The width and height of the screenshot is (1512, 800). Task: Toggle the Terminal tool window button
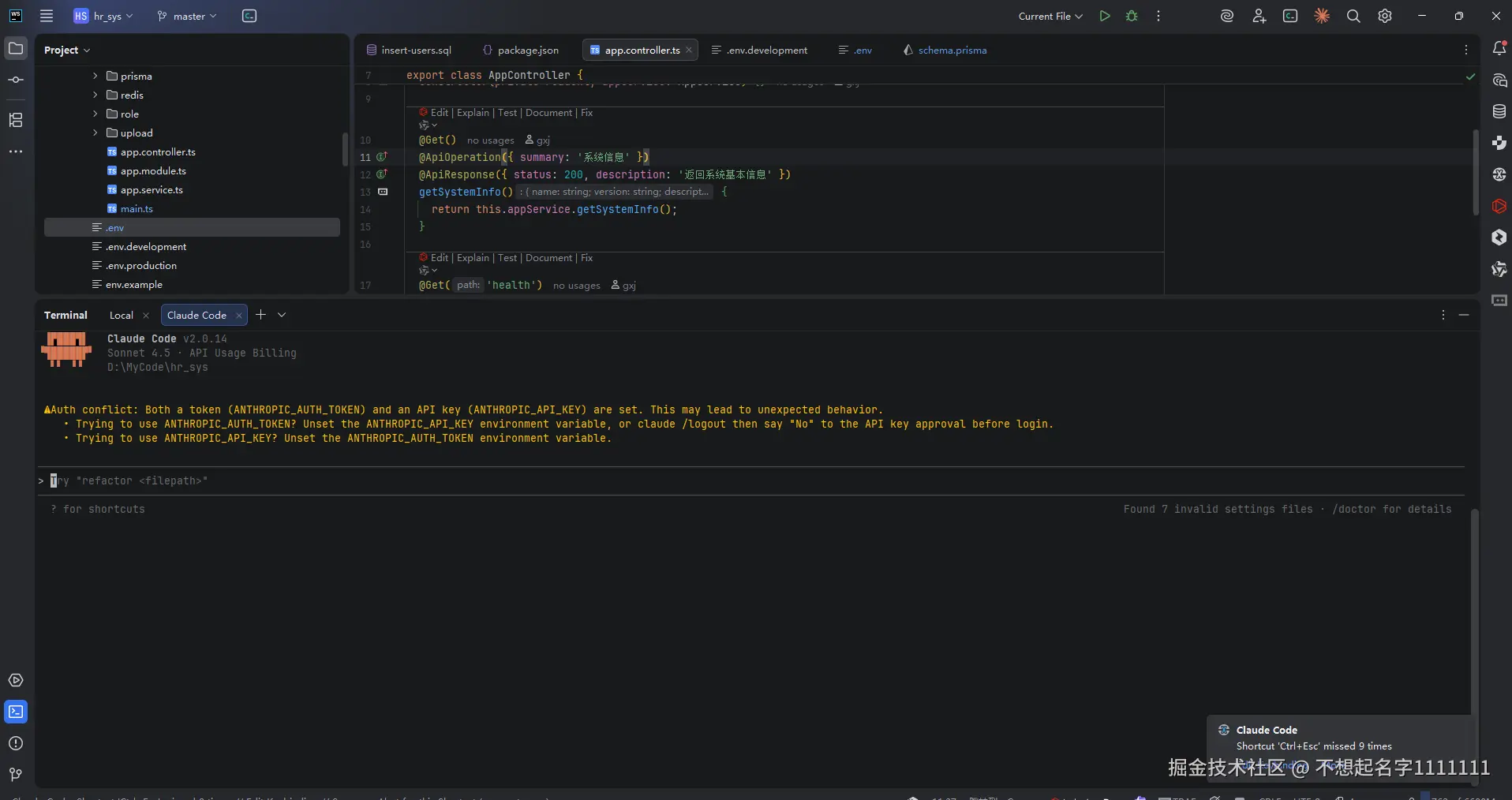16,712
